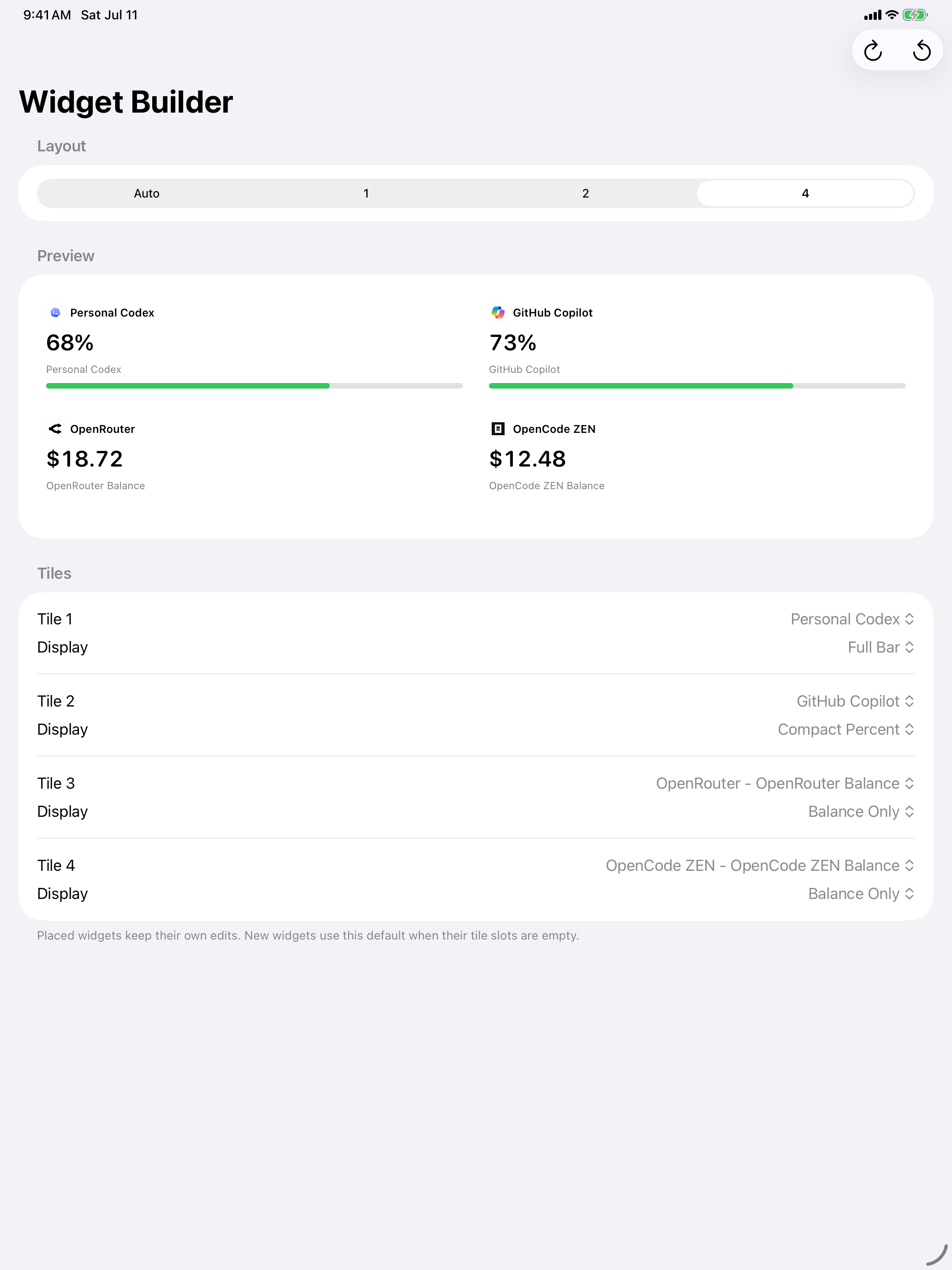Screen dimensions: 952x1270
Task: Tap the OpenCode ZEN logo icon
Action: tap(498, 429)
